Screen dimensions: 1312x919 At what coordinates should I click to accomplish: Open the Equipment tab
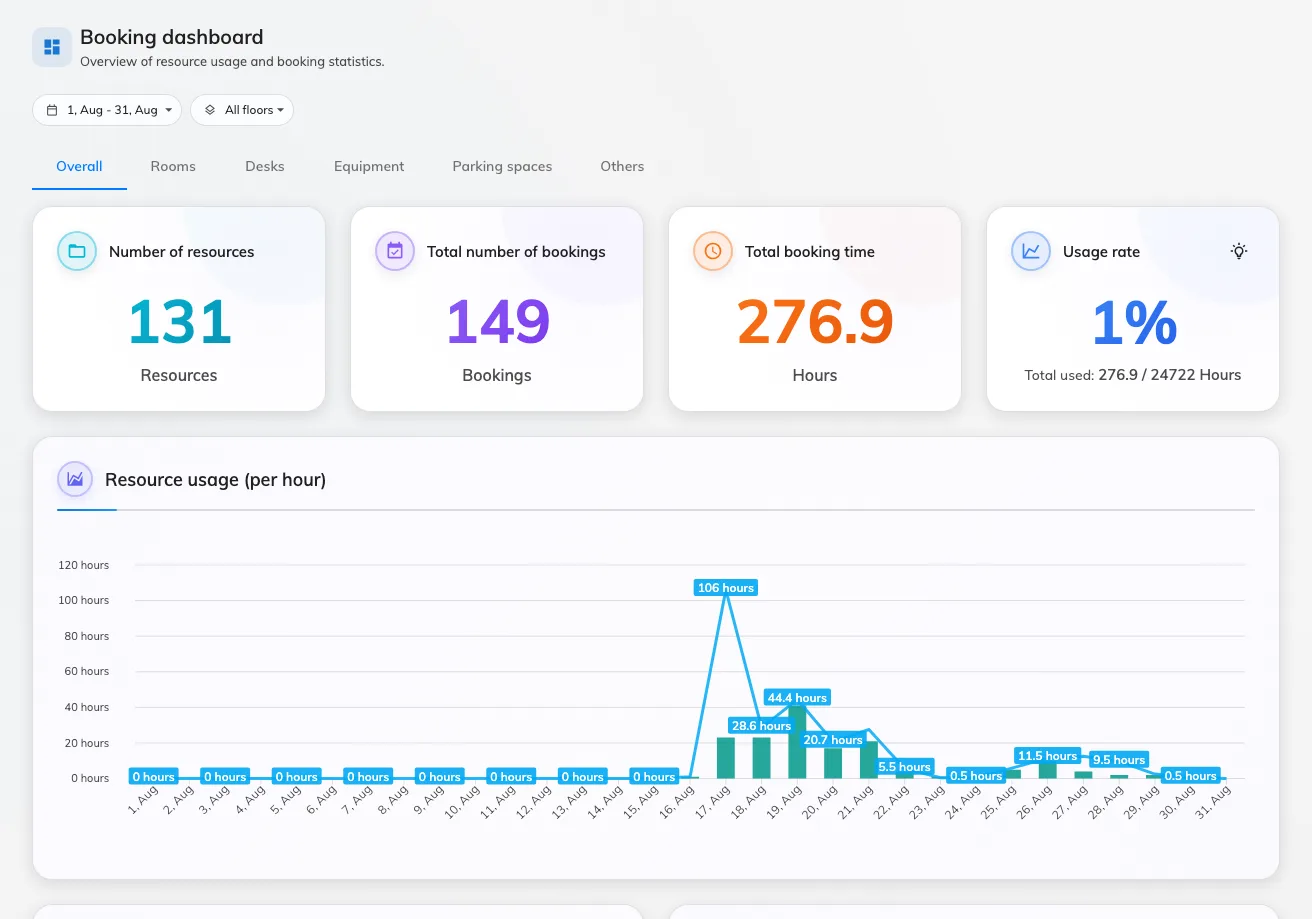click(369, 167)
